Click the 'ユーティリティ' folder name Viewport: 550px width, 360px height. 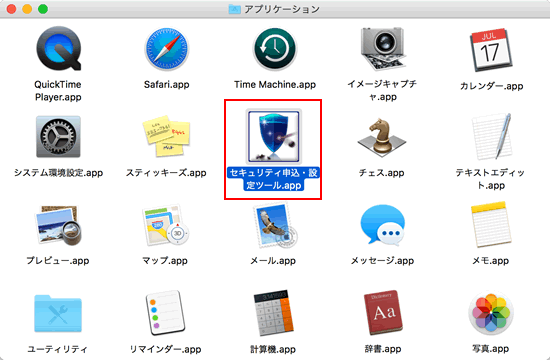(58, 349)
